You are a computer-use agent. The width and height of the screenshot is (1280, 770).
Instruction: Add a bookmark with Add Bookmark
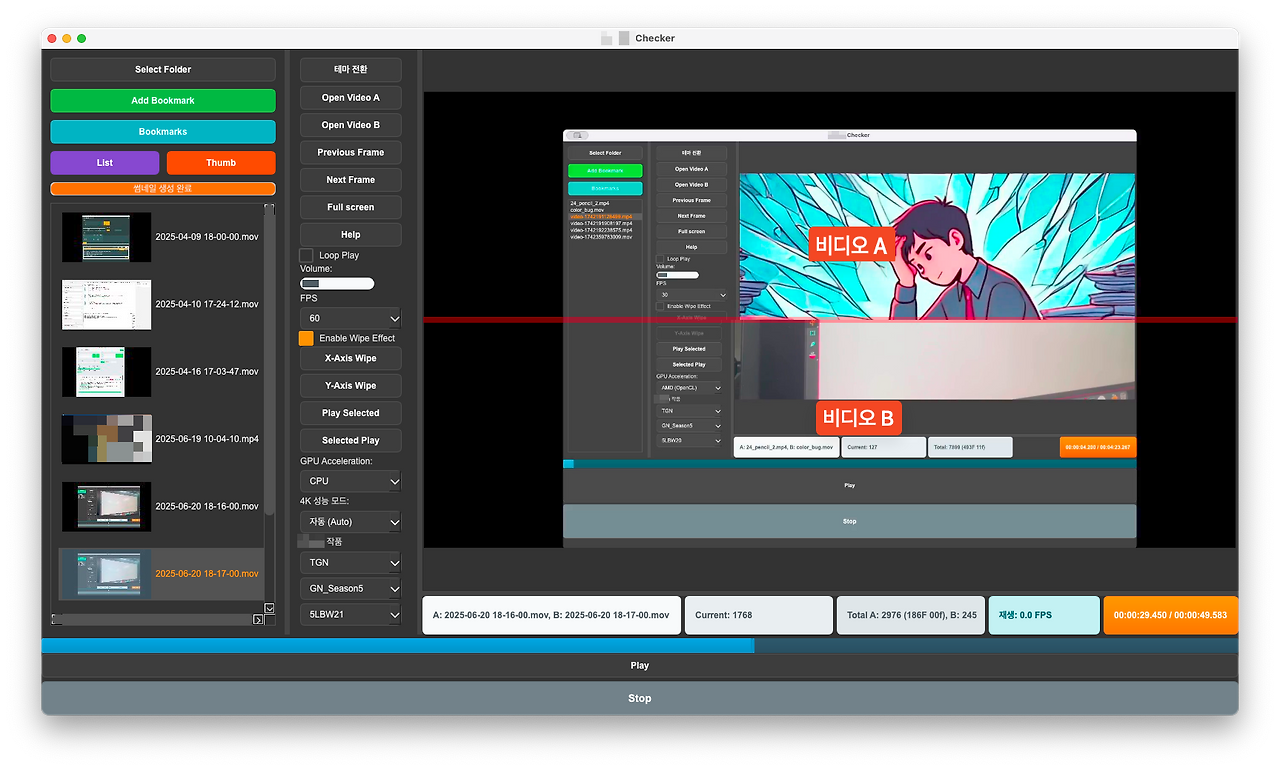(163, 101)
